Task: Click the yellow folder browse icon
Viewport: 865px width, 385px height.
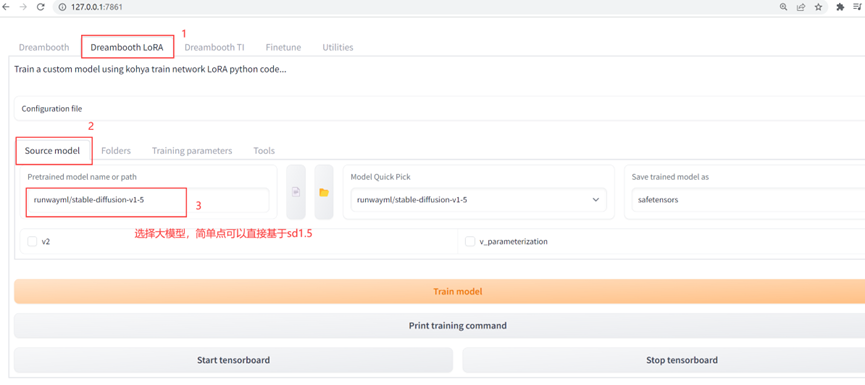Action: click(324, 192)
